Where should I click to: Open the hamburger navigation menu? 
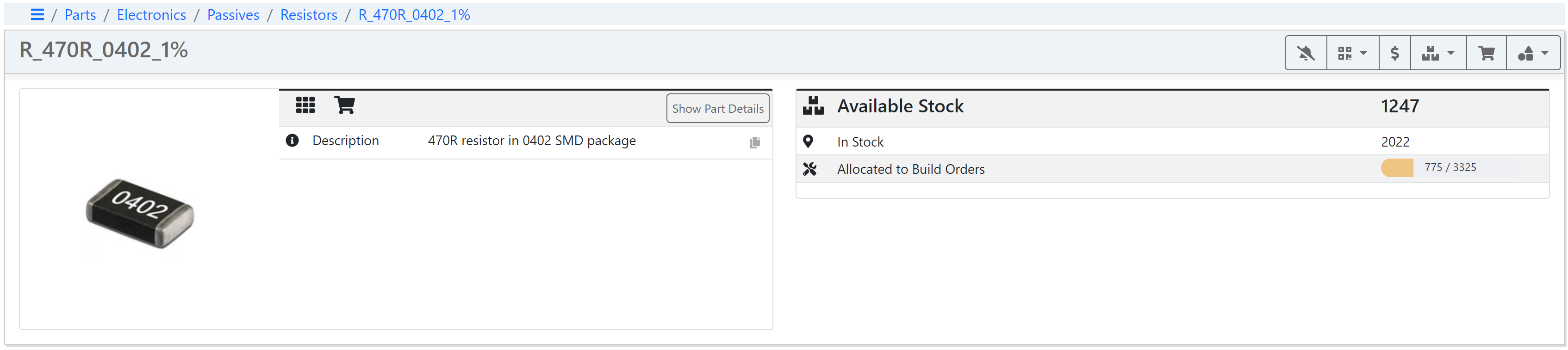click(37, 15)
